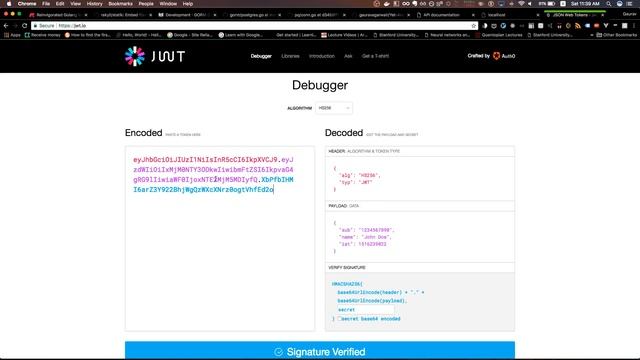Screen dimensions: 640x360
Task: Click the Signature Verified banner
Action: coord(320,351)
